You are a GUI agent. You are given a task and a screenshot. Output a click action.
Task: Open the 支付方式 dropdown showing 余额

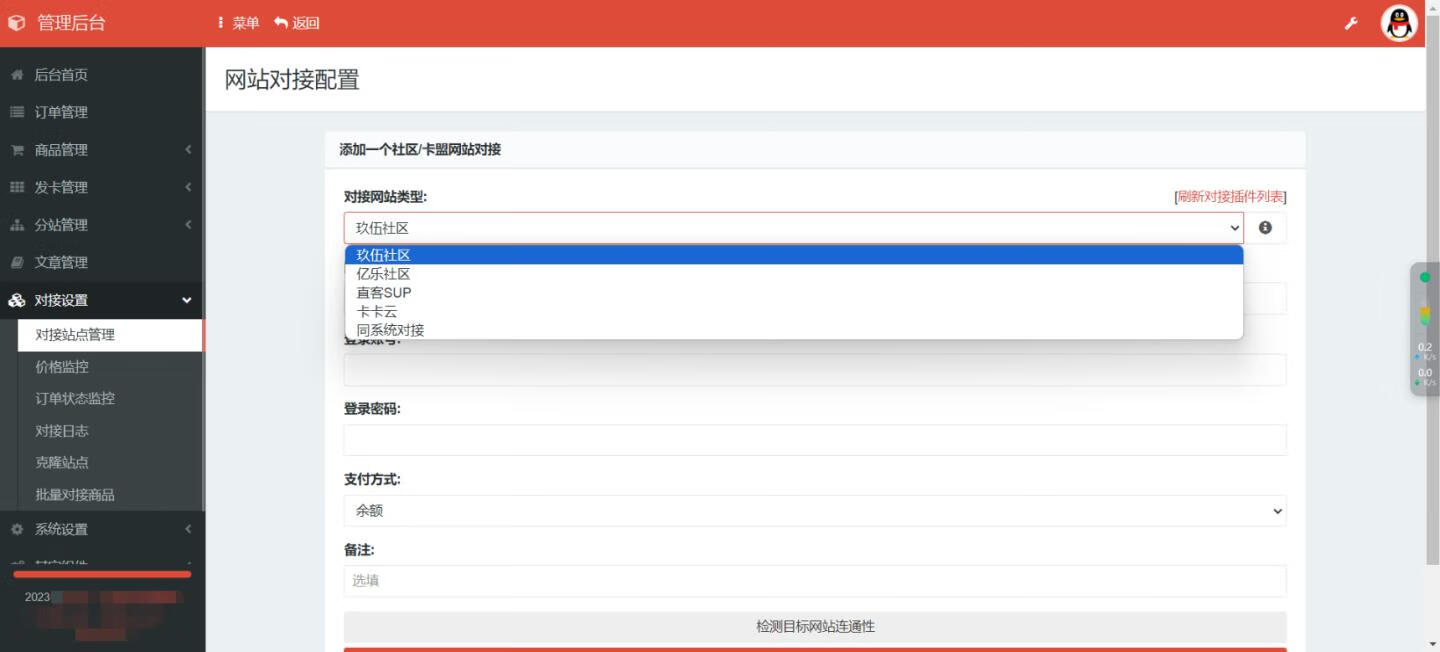[814, 511]
